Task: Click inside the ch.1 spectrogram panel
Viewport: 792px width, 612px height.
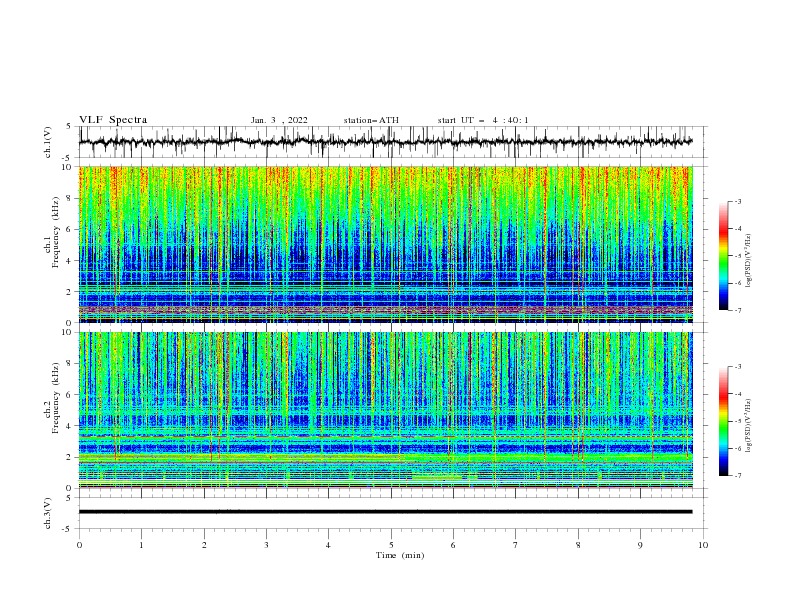Action: point(386,244)
